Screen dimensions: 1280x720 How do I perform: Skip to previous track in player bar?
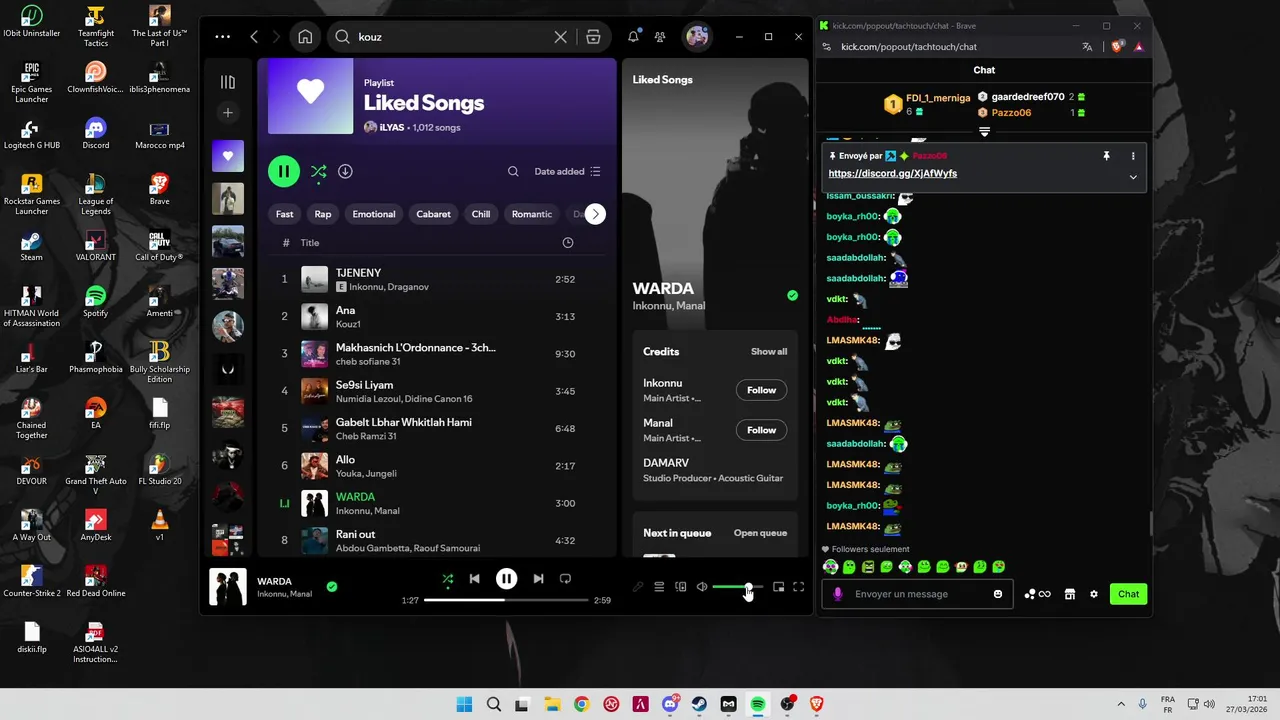[x=475, y=579]
